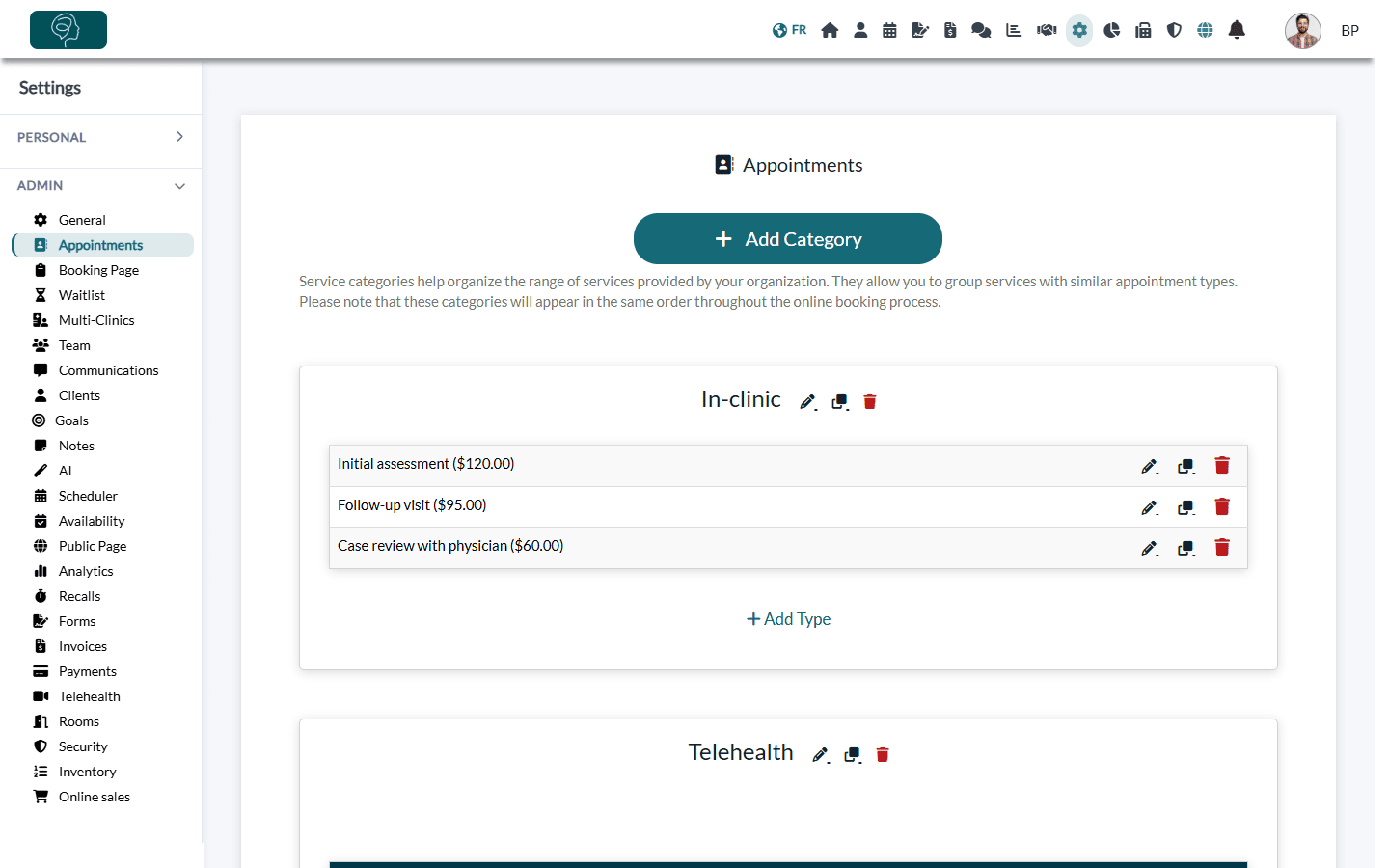Open the pie chart icon in top bar
This screenshot has width=1389, height=868.
coord(1112,30)
